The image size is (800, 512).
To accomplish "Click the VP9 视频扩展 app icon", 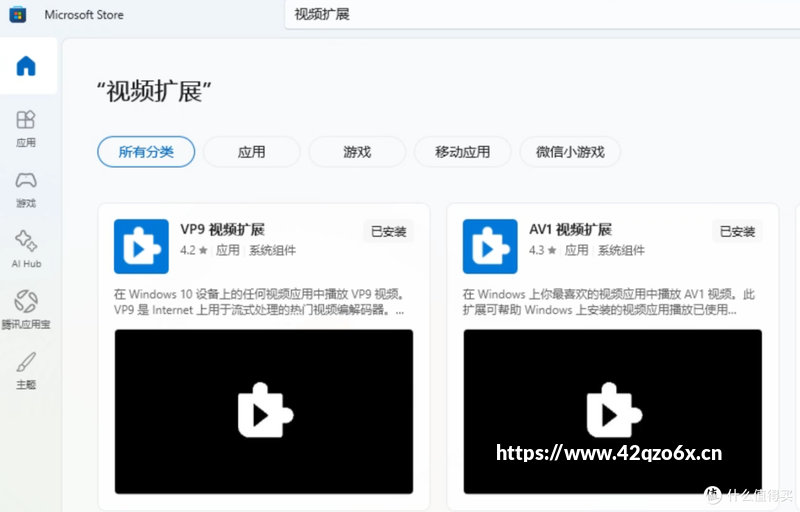I will (141, 246).
